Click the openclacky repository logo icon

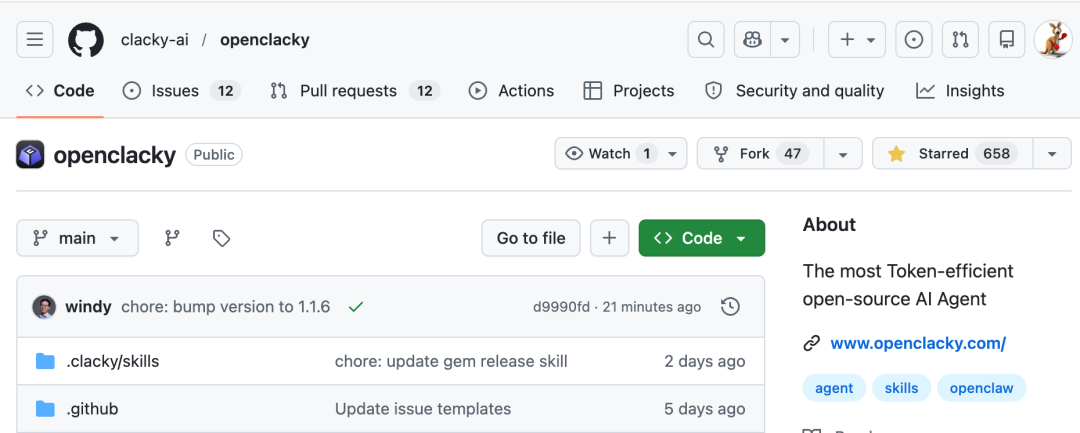tap(30, 155)
